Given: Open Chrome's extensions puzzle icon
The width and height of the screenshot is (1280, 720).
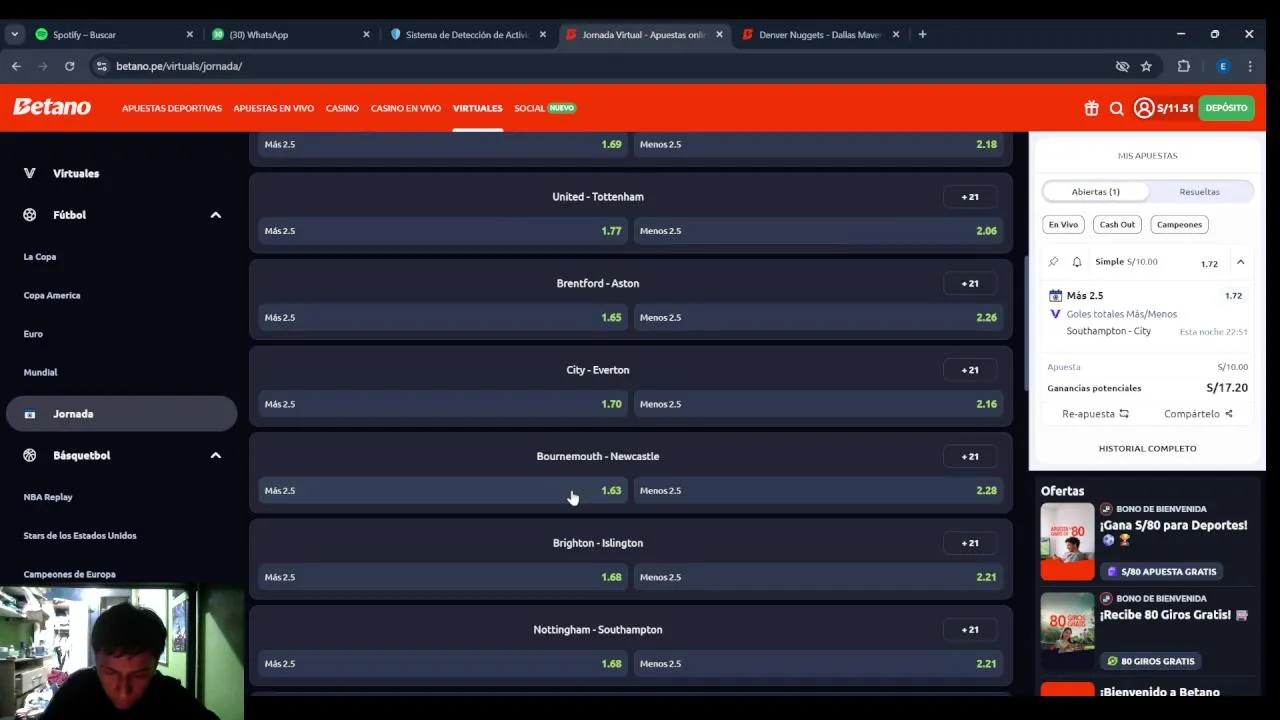Looking at the screenshot, I should 1184,66.
